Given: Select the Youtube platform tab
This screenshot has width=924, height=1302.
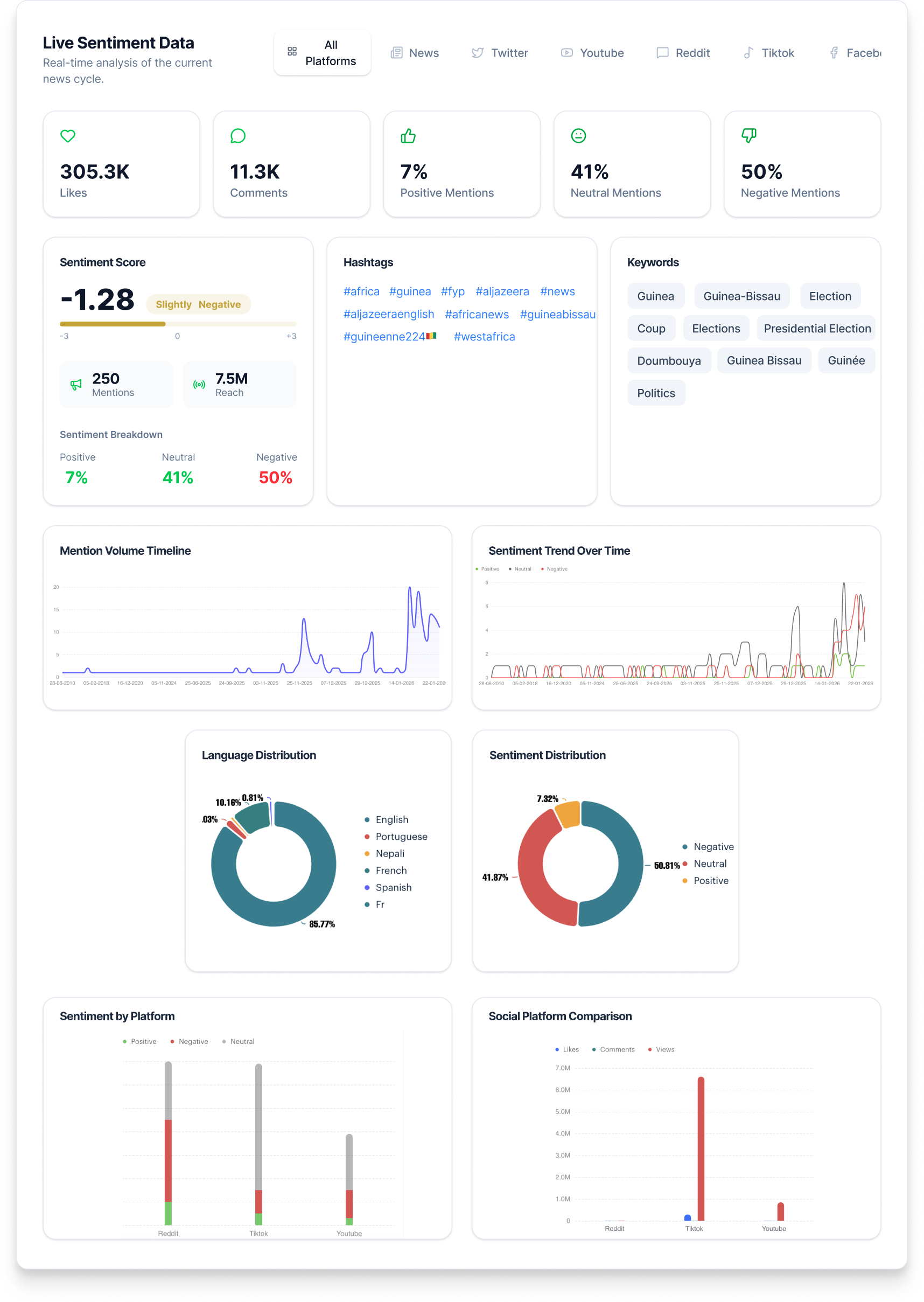Looking at the screenshot, I should [592, 53].
